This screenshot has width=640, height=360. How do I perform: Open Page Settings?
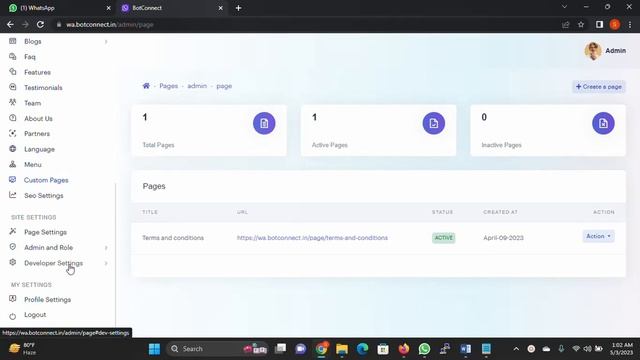45,232
